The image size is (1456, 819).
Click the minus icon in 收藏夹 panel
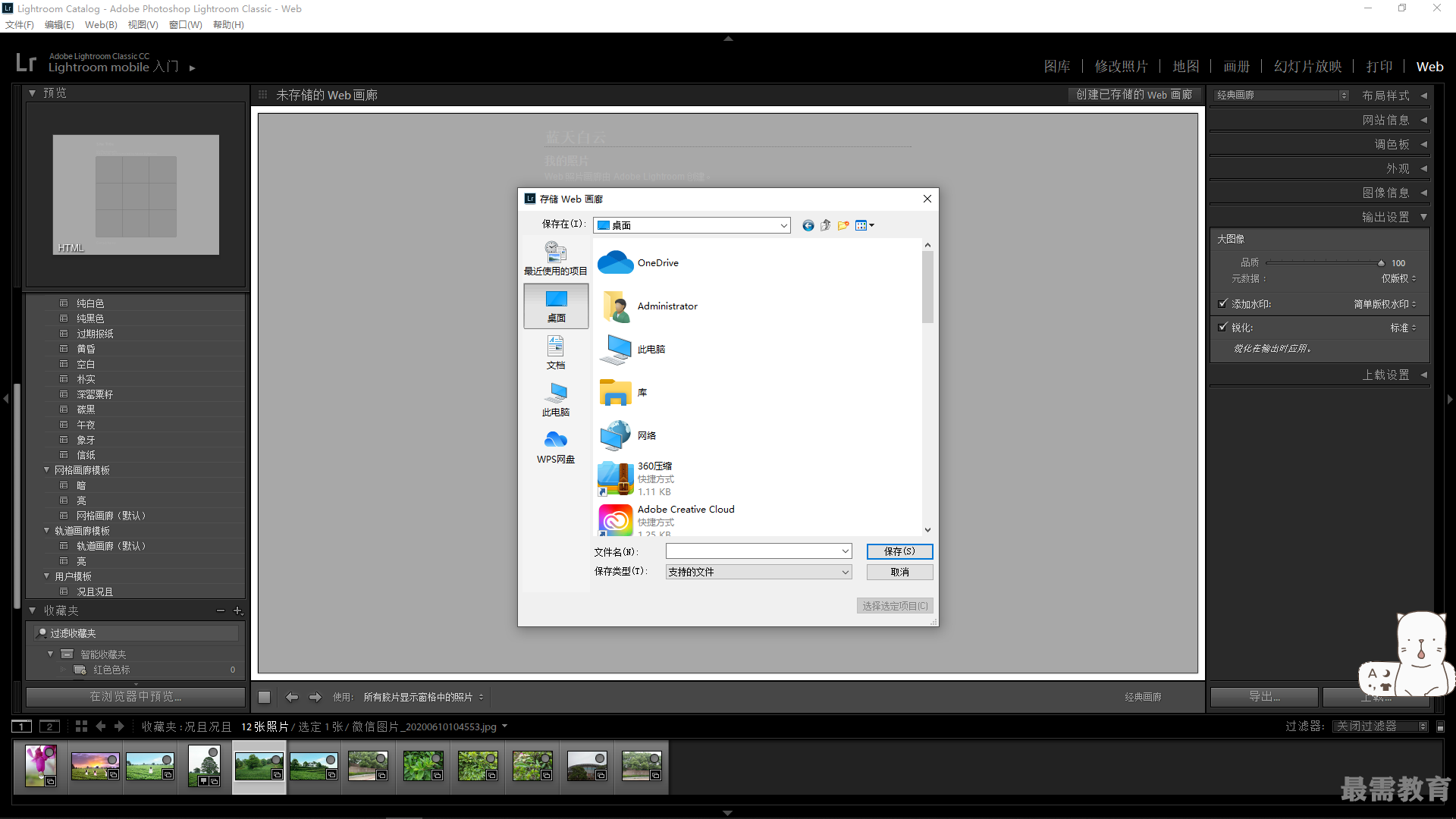point(221,610)
